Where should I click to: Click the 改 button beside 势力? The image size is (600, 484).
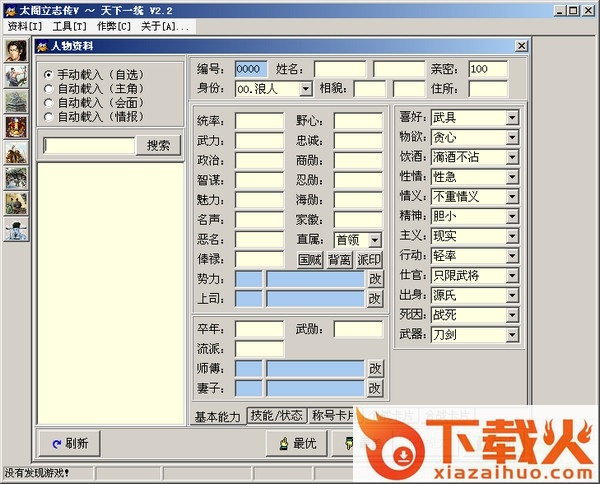pos(375,279)
